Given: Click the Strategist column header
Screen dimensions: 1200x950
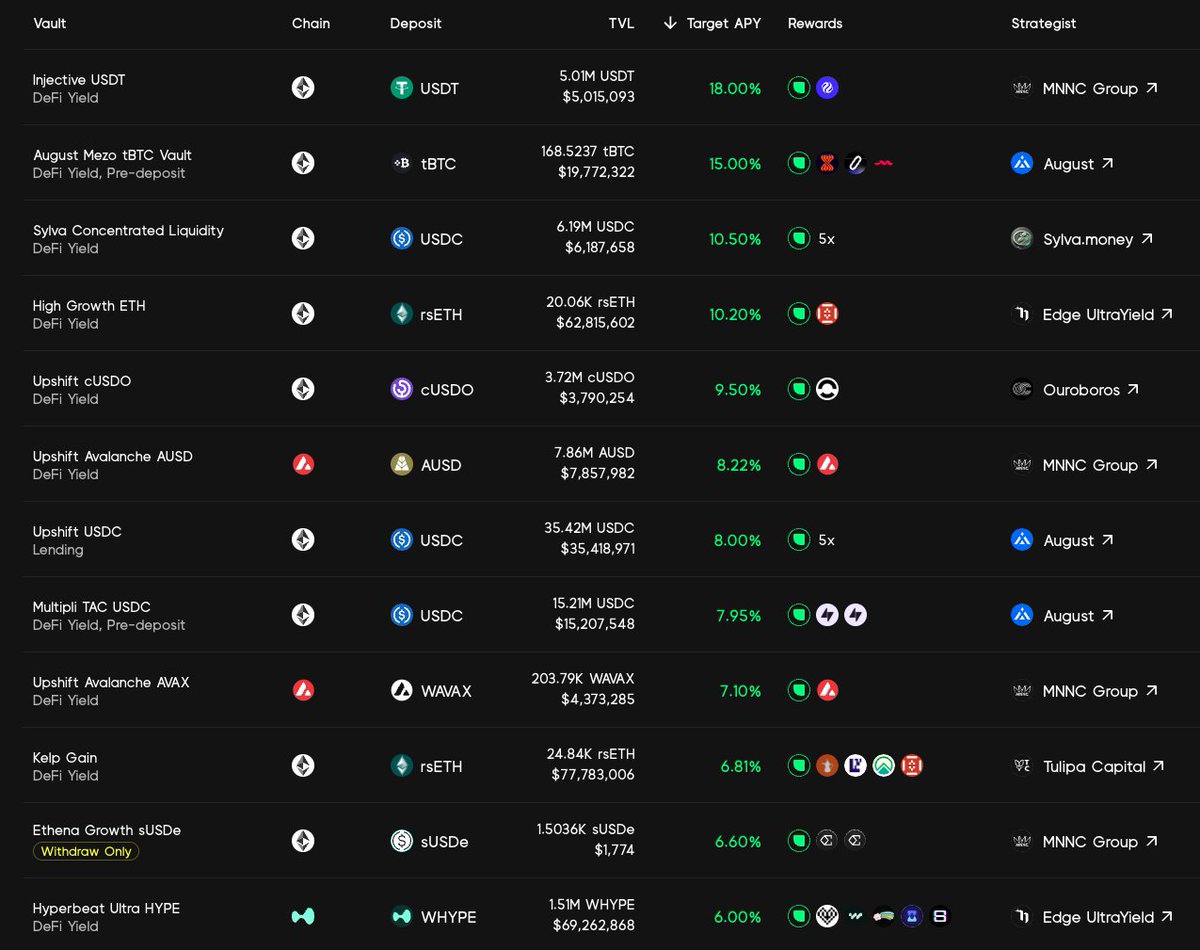Looking at the screenshot, I should pyautogui.click(x=1043, y=23).
